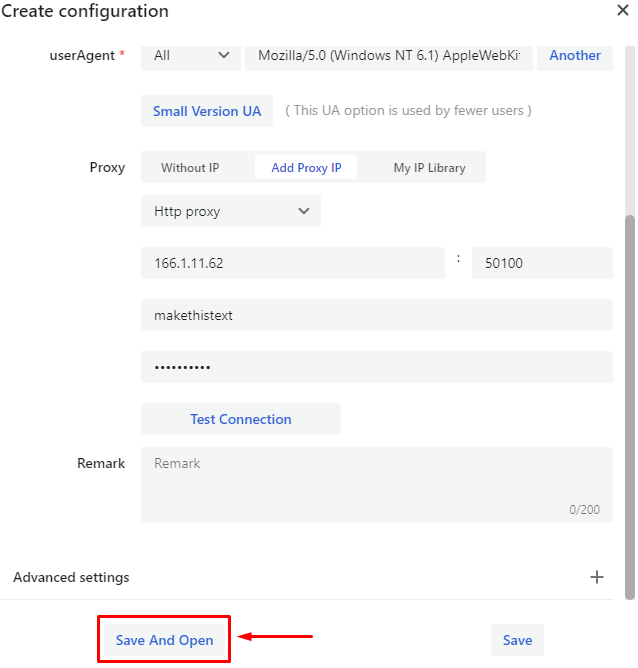The width and height of the screenshot is (638, 668).
Task: Click the Mozilla userAgent string field
Action: click(x=389, y=55)
